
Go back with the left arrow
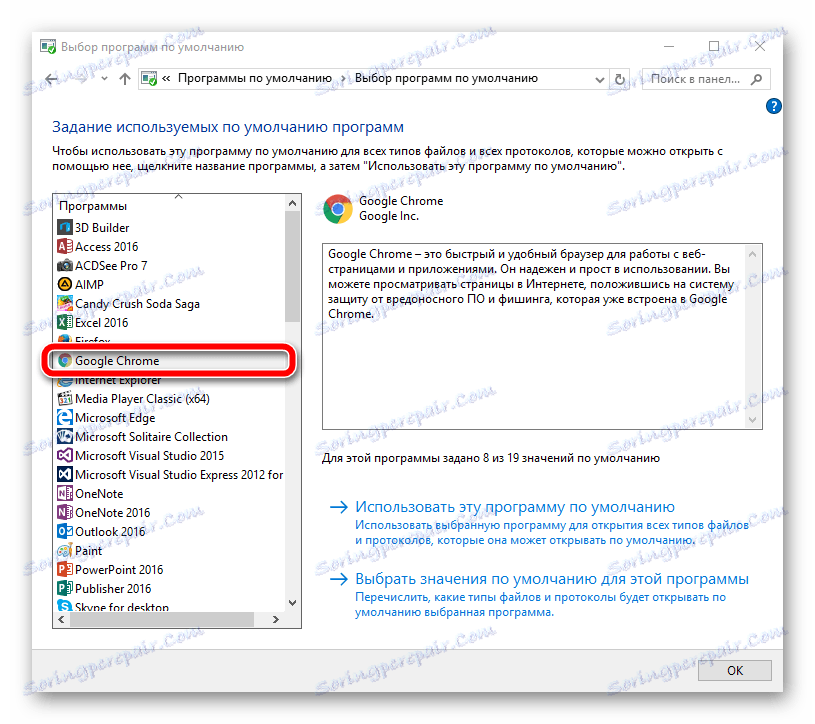click(x=51, y=79)
